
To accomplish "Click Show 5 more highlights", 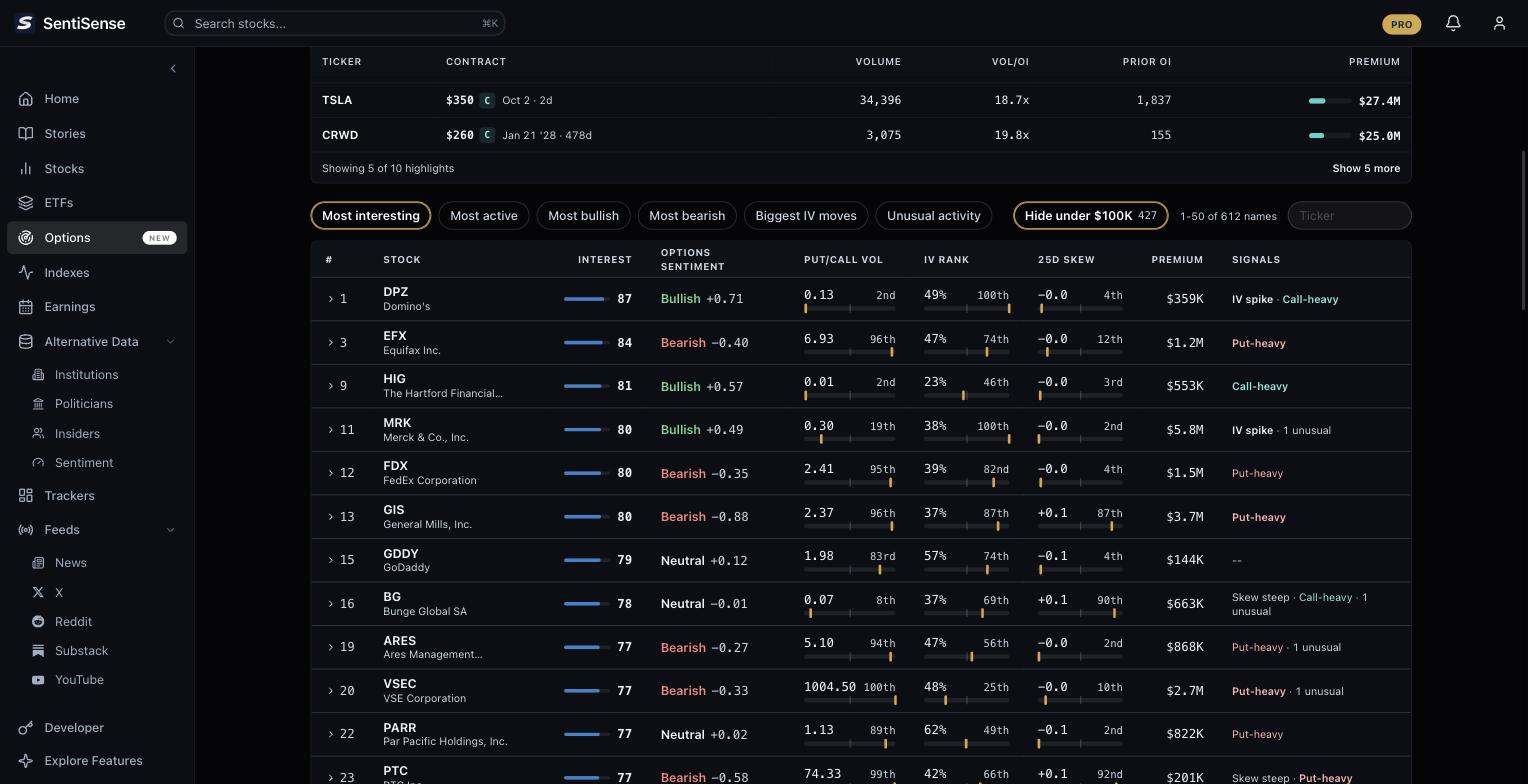I will coord(1366,168).
